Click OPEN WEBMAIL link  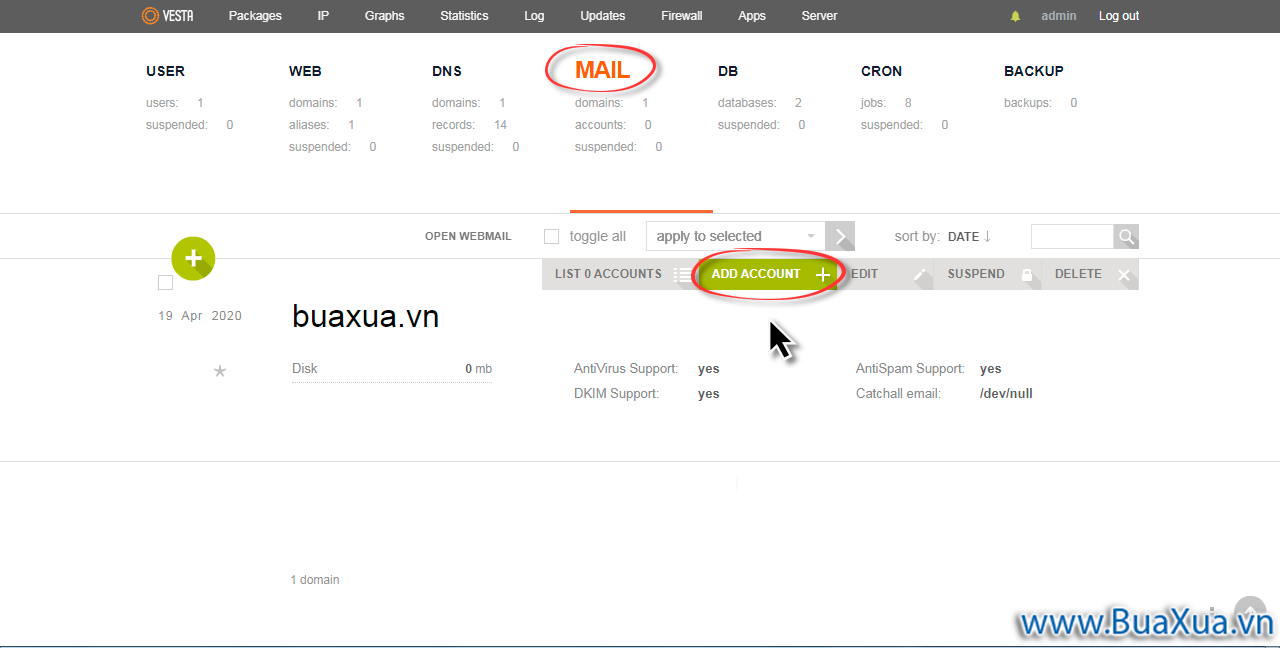pyautogui.click(x=468, y=237)
